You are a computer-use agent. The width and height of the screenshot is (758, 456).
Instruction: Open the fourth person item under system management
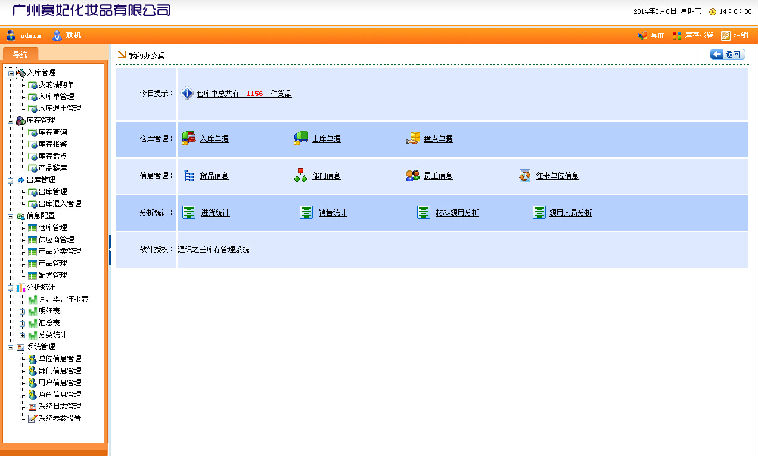click(60, 395)
